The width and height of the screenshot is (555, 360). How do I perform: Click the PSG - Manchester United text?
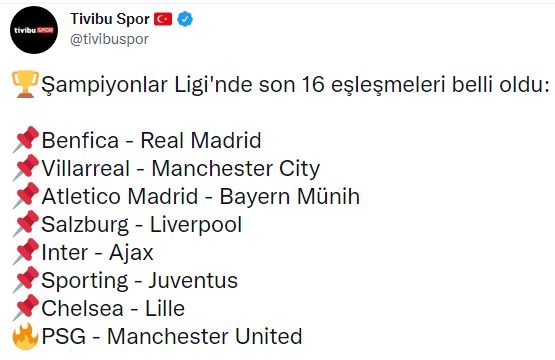pos(172,336)
